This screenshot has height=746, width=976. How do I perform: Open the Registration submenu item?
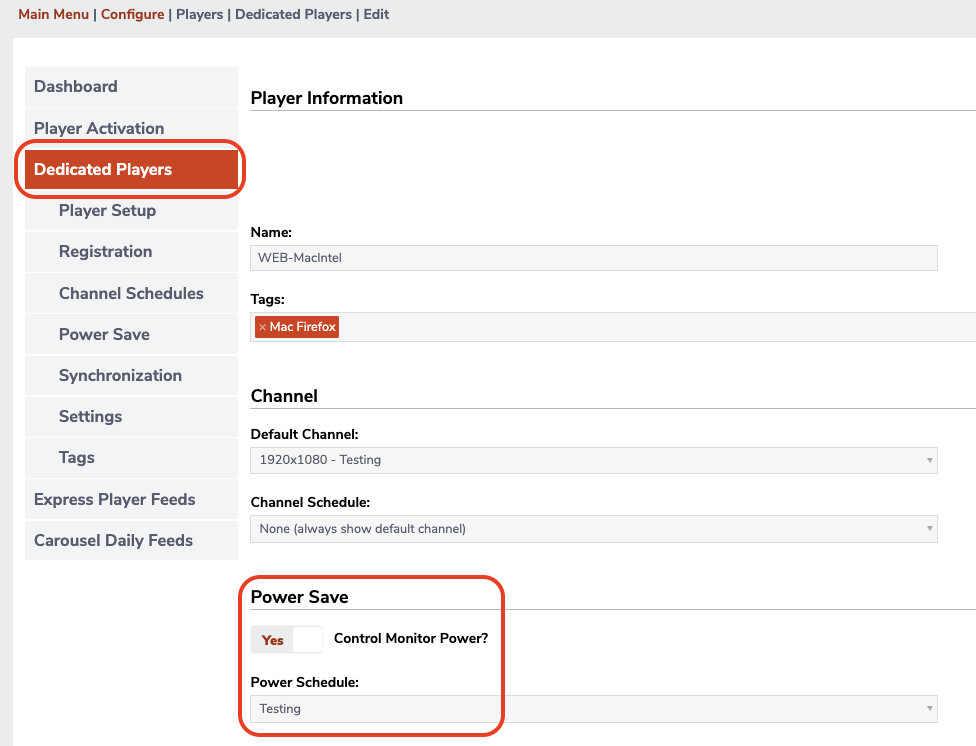tap(131, 252)
